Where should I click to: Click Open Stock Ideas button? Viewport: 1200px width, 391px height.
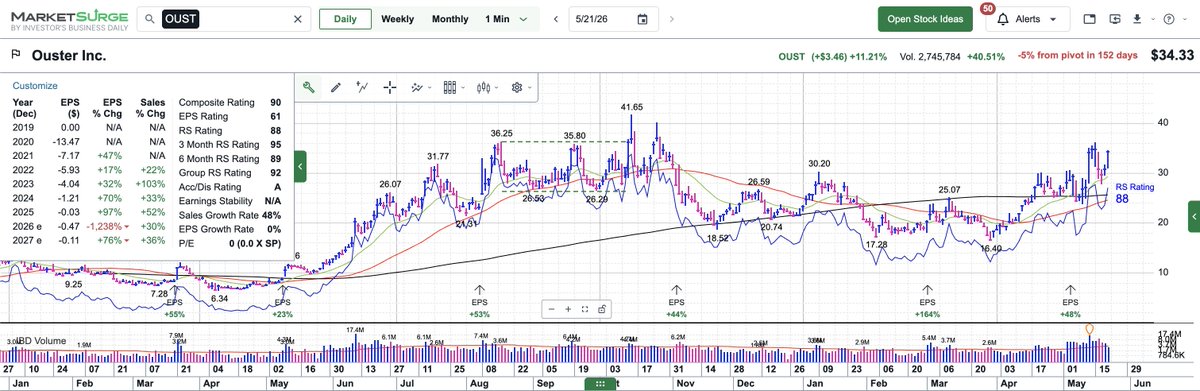coord(925,19)
